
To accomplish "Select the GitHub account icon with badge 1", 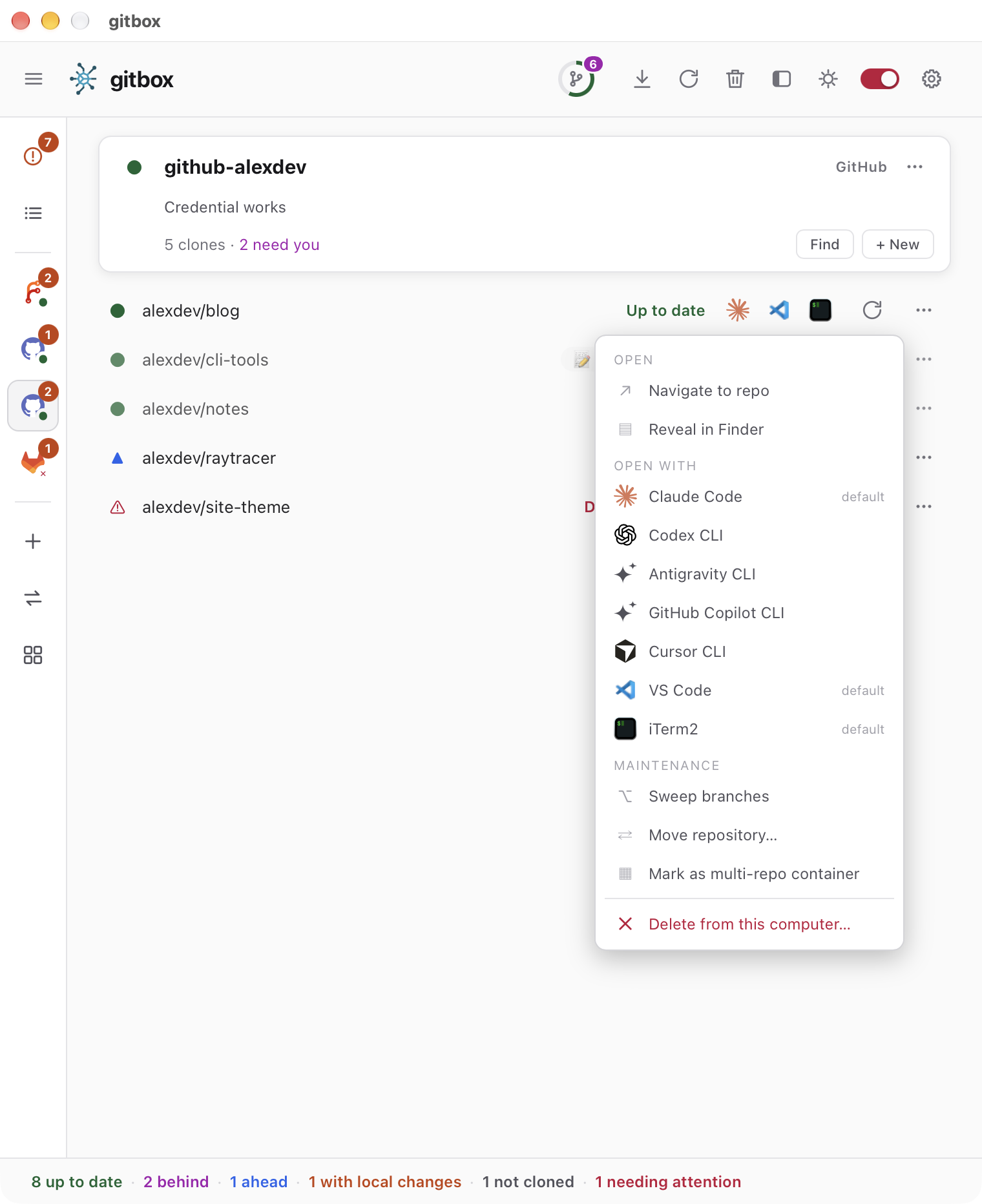I will point(34,349).
